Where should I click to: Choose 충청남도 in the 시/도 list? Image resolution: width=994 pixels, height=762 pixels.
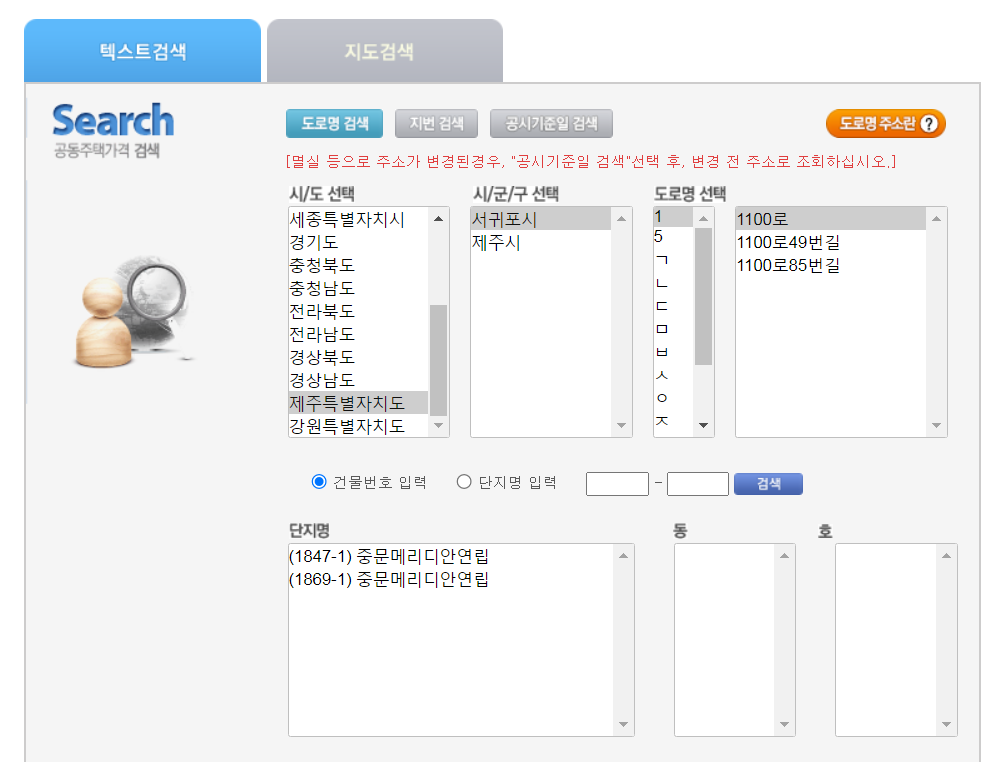358,288
